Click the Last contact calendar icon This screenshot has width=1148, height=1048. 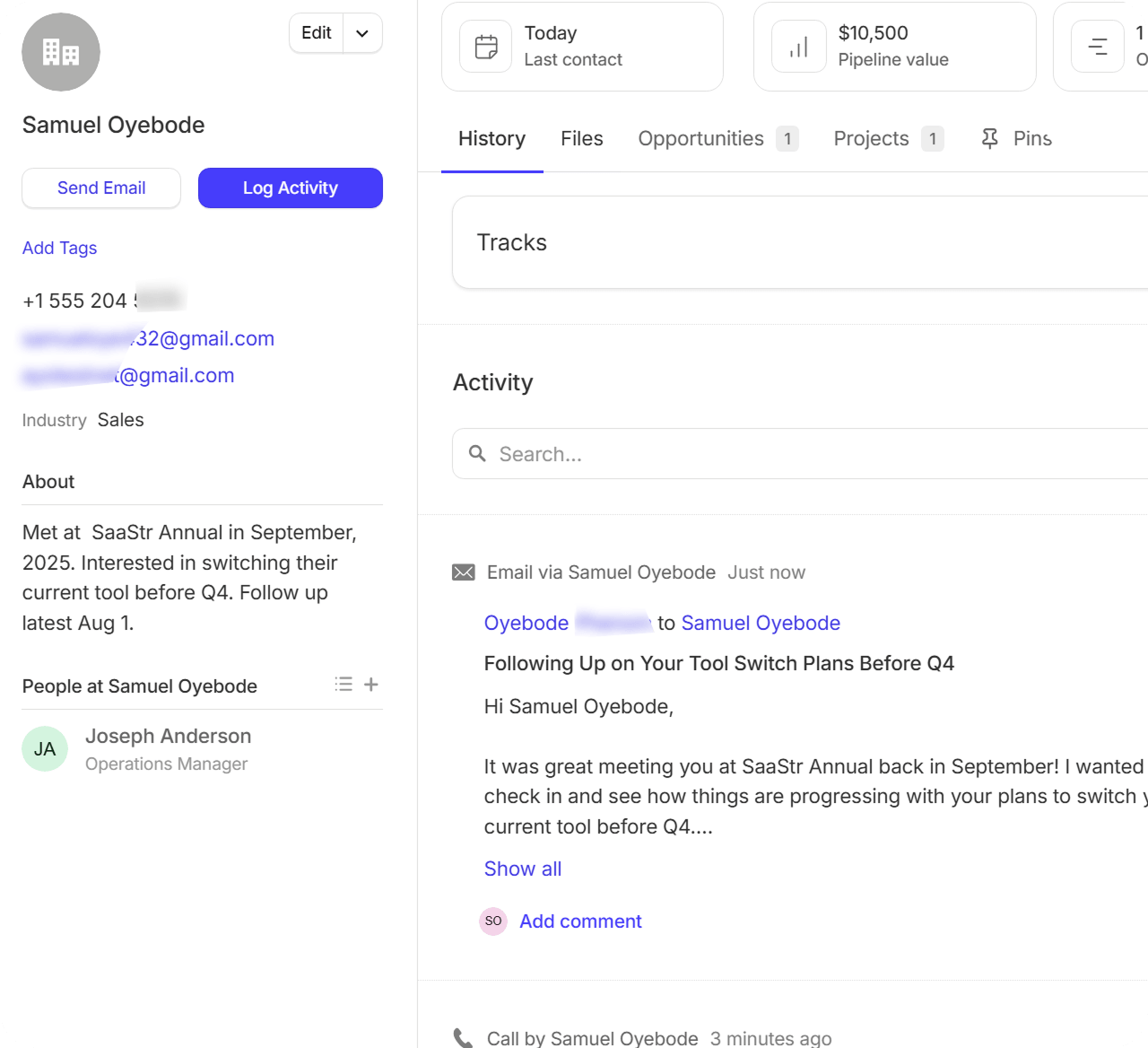(x=486, y=47)
